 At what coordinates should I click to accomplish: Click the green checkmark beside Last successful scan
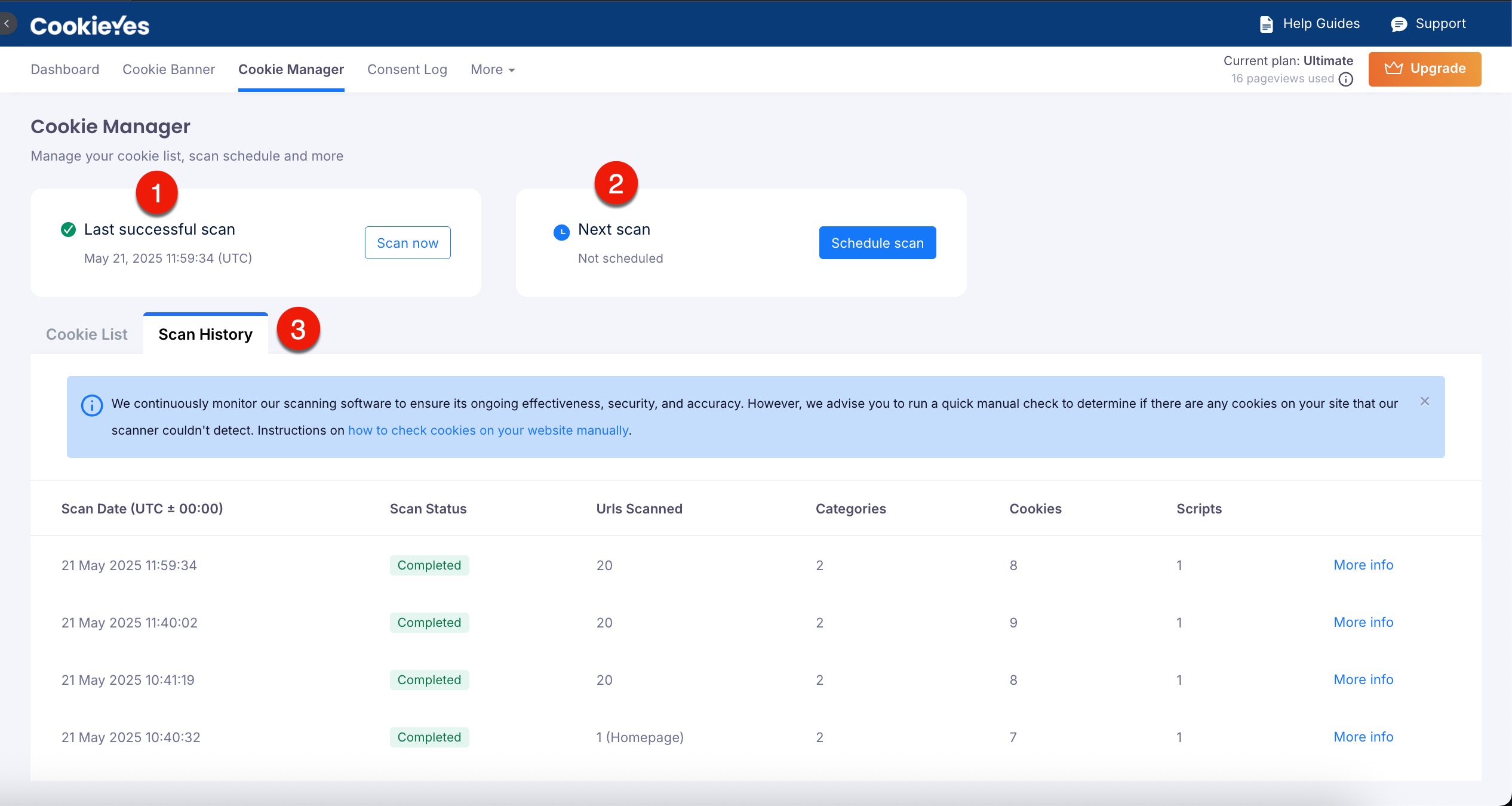coord(69,230)
